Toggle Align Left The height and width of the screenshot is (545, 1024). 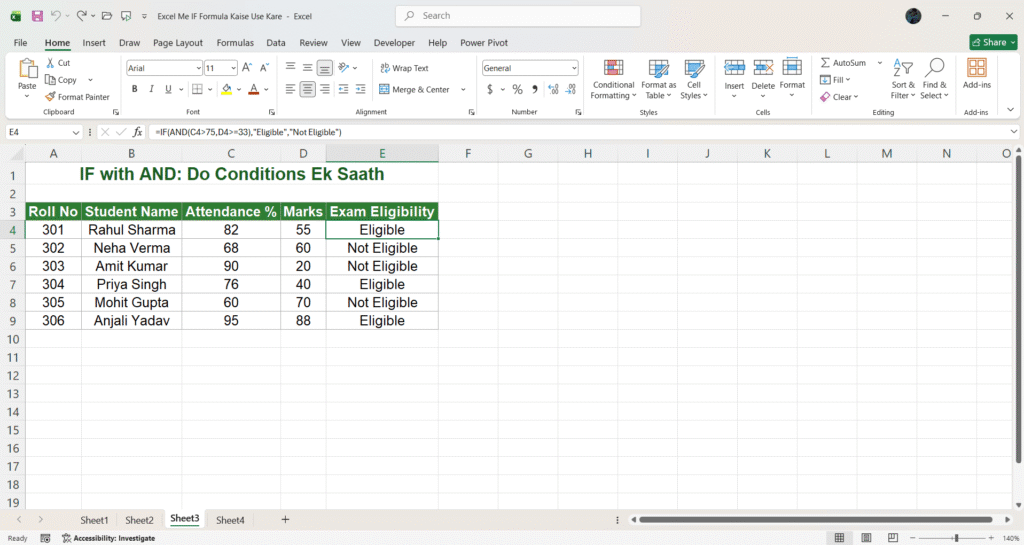pos(291,89)
